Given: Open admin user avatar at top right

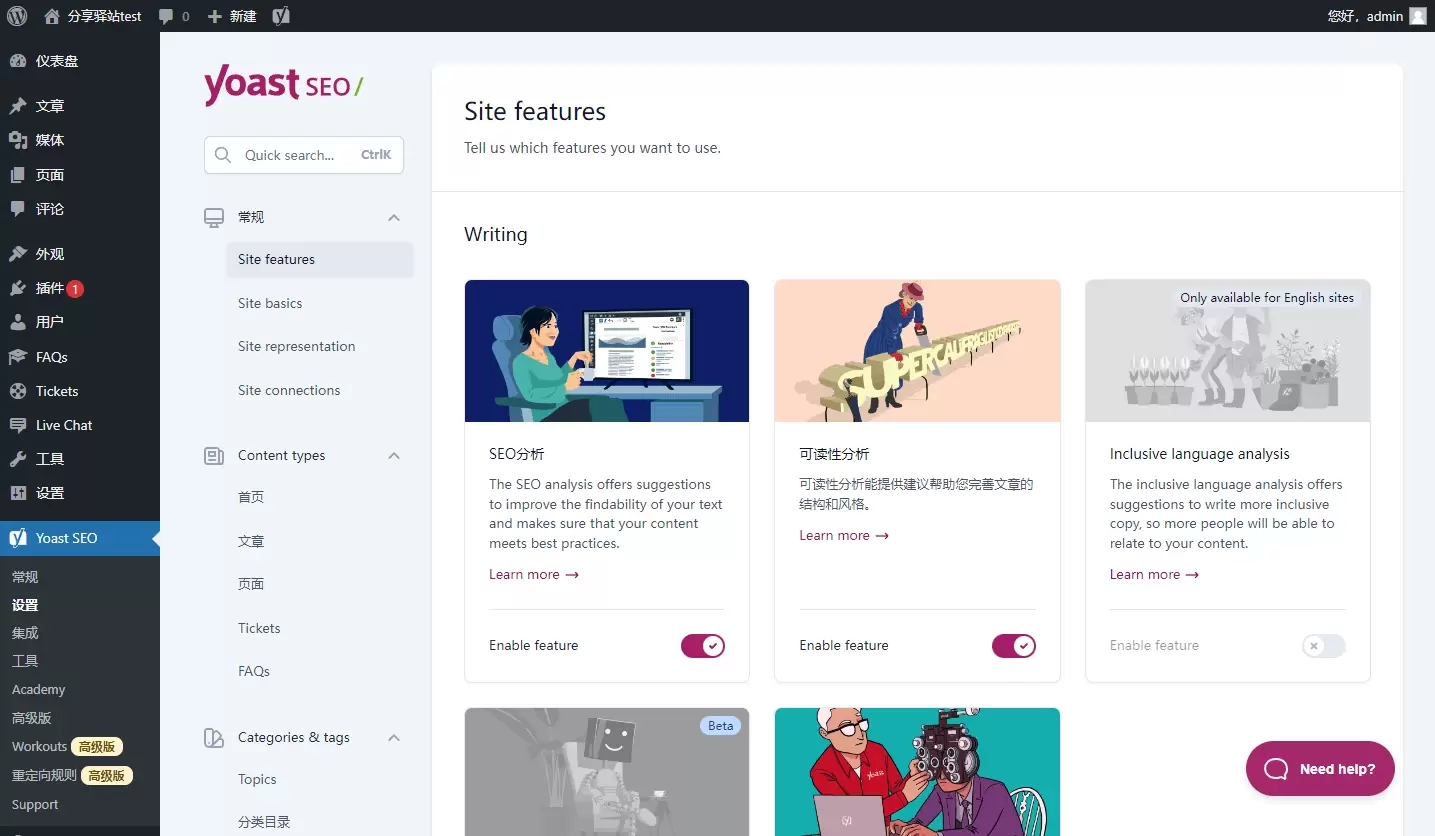Looking at the screenshot, I should click(x=1417, y=16).
